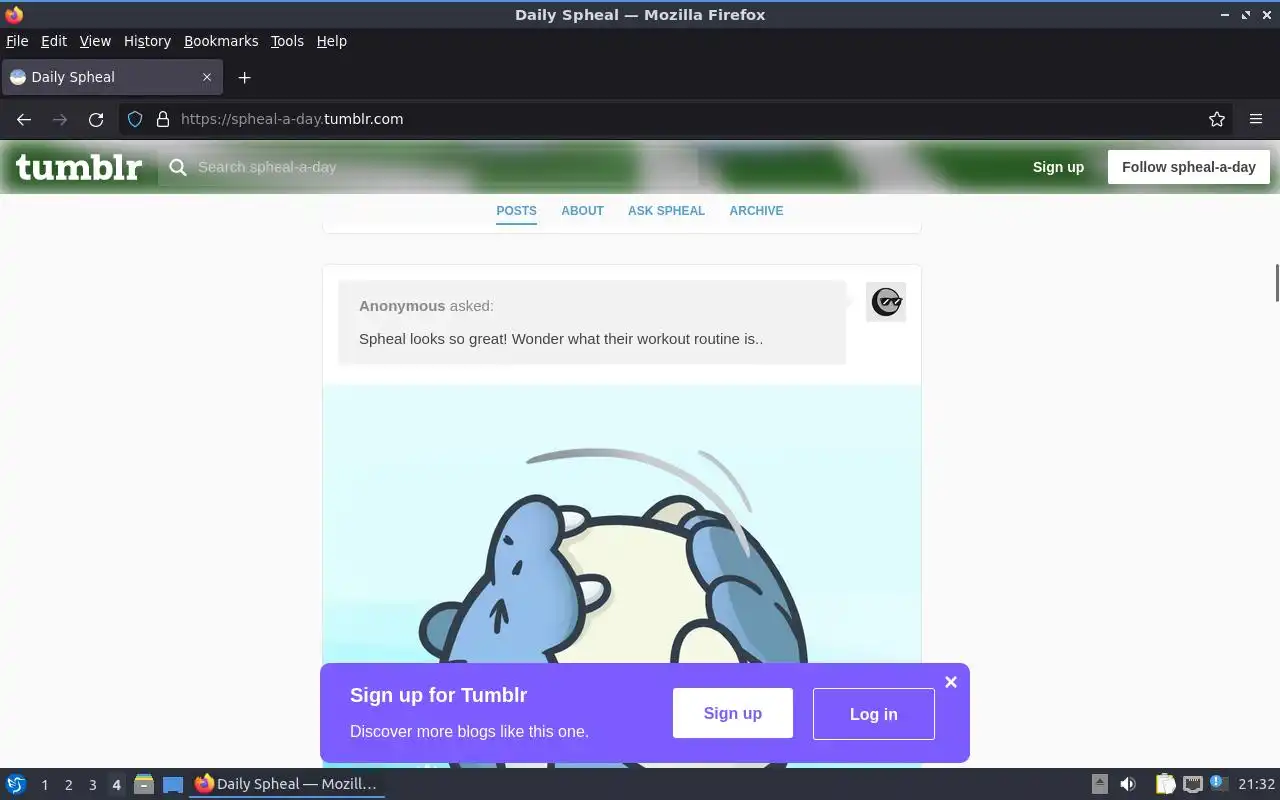This screenshot has width=1280, height=800.
Task: Open the History menu
Action: point(147,41)
